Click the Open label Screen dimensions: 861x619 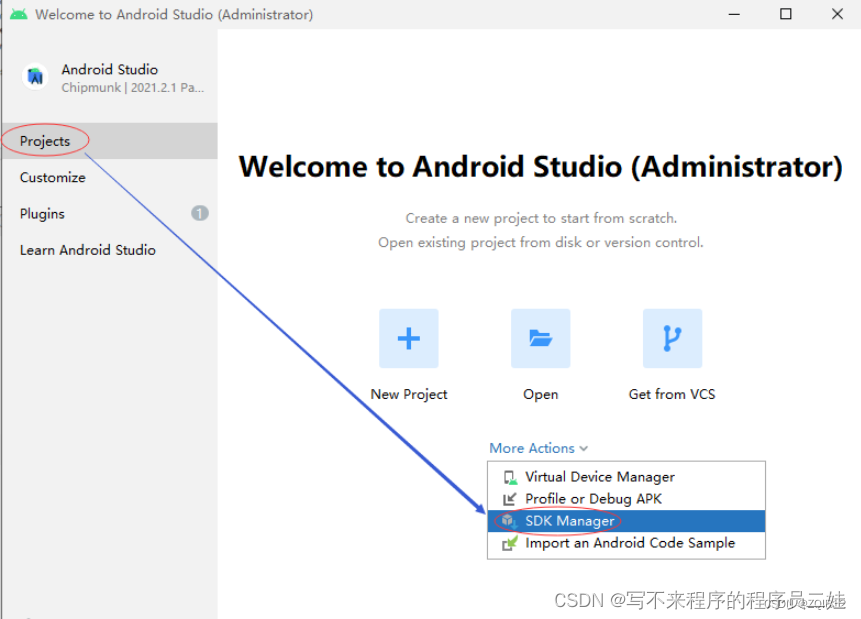click(540, 394)
